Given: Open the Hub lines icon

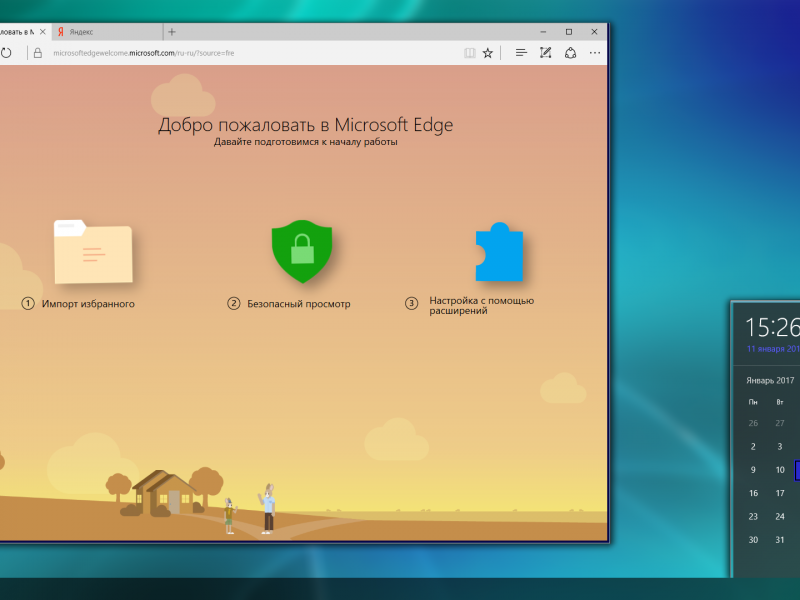Looking at the screenshot, I should tap(521, 53).
